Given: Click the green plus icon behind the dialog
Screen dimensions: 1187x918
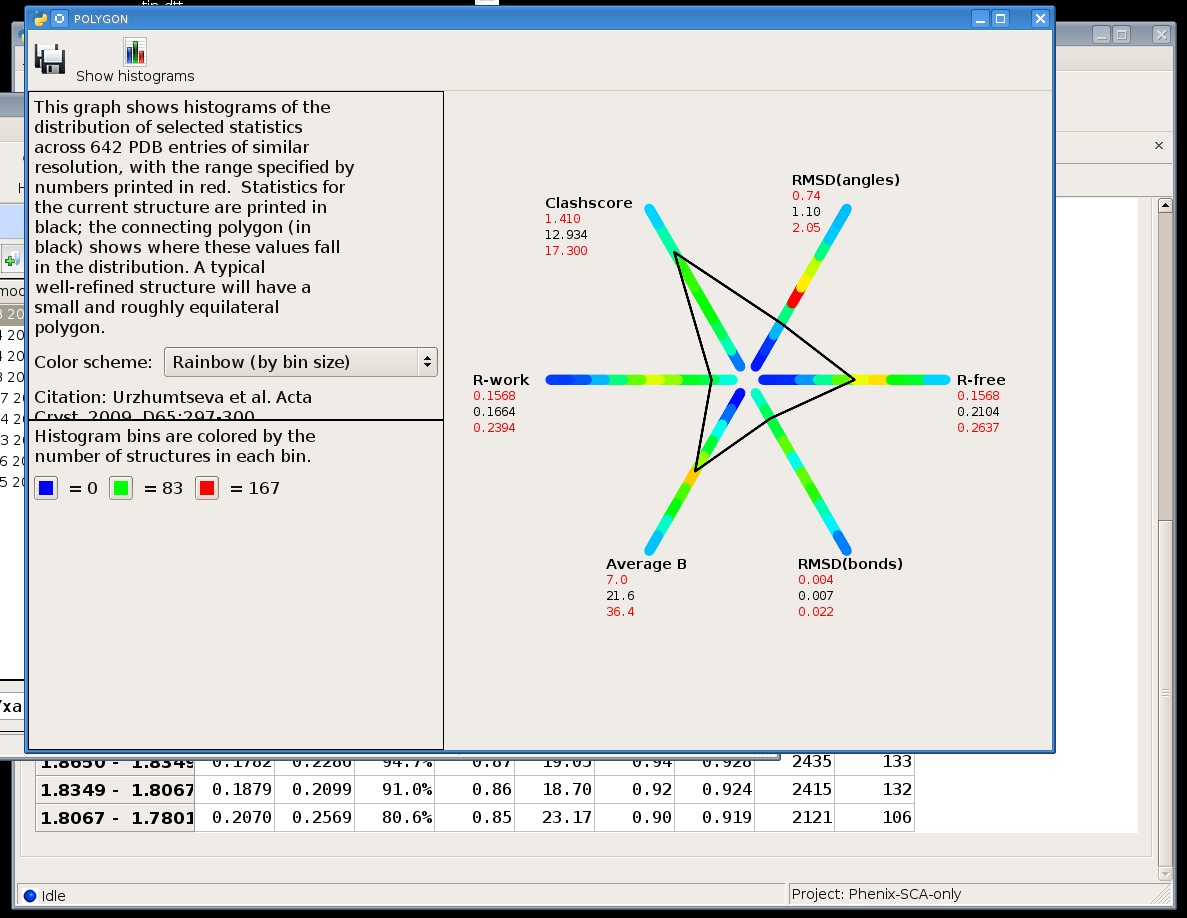Looking at the screenshot, I should coord(11,260).
